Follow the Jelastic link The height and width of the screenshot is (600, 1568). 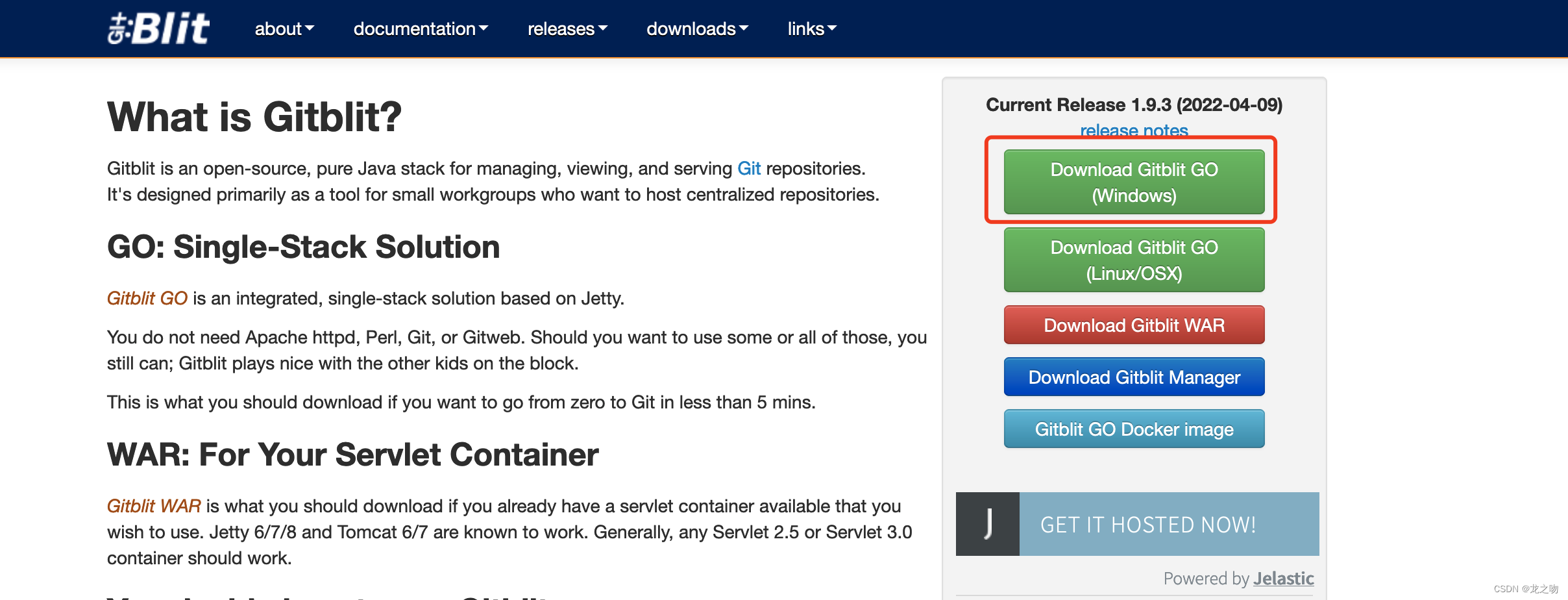pyautogui.click(x=1282, y=578)
